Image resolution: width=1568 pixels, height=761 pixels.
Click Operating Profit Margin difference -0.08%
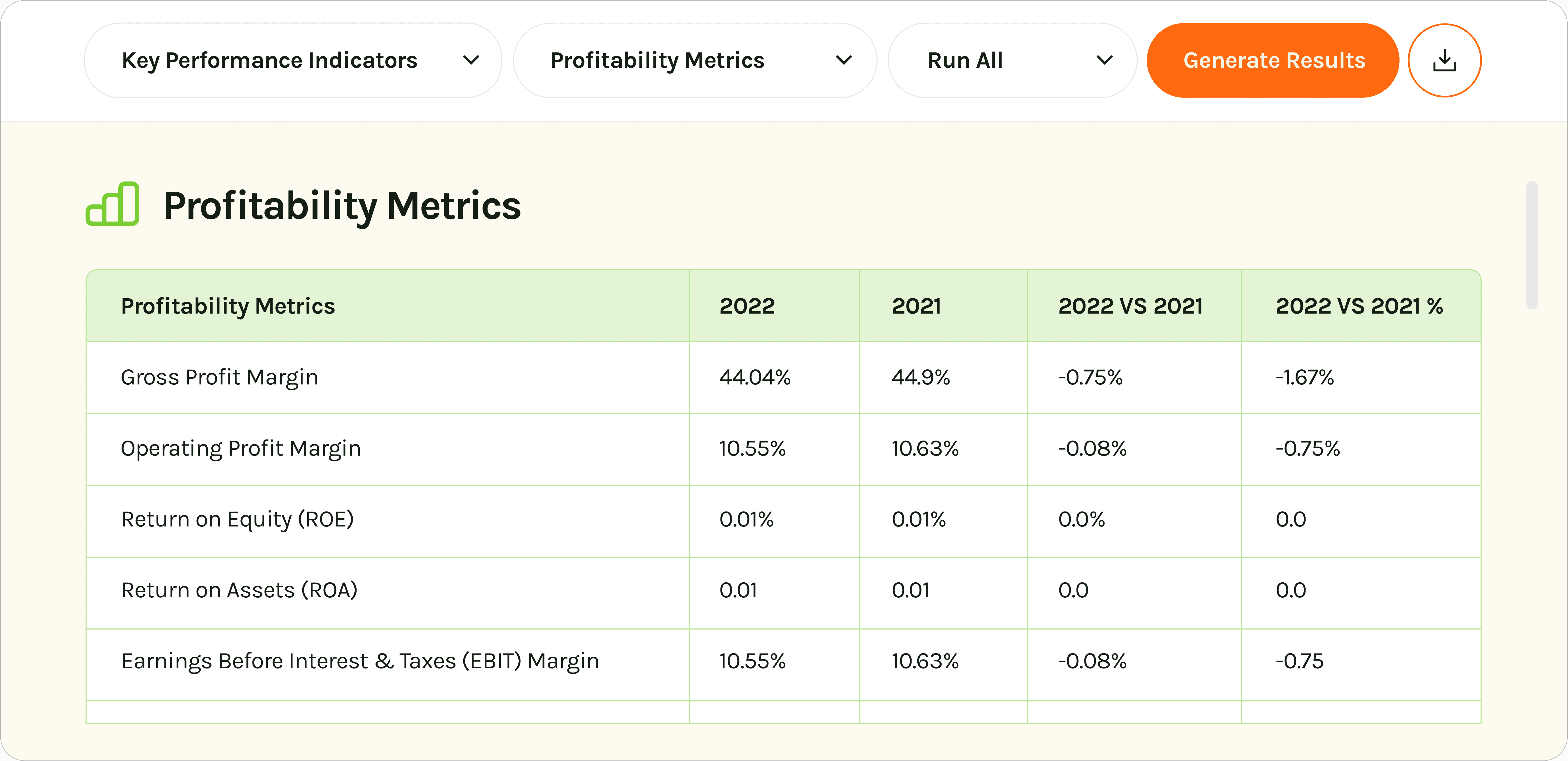click(1092, 449)
